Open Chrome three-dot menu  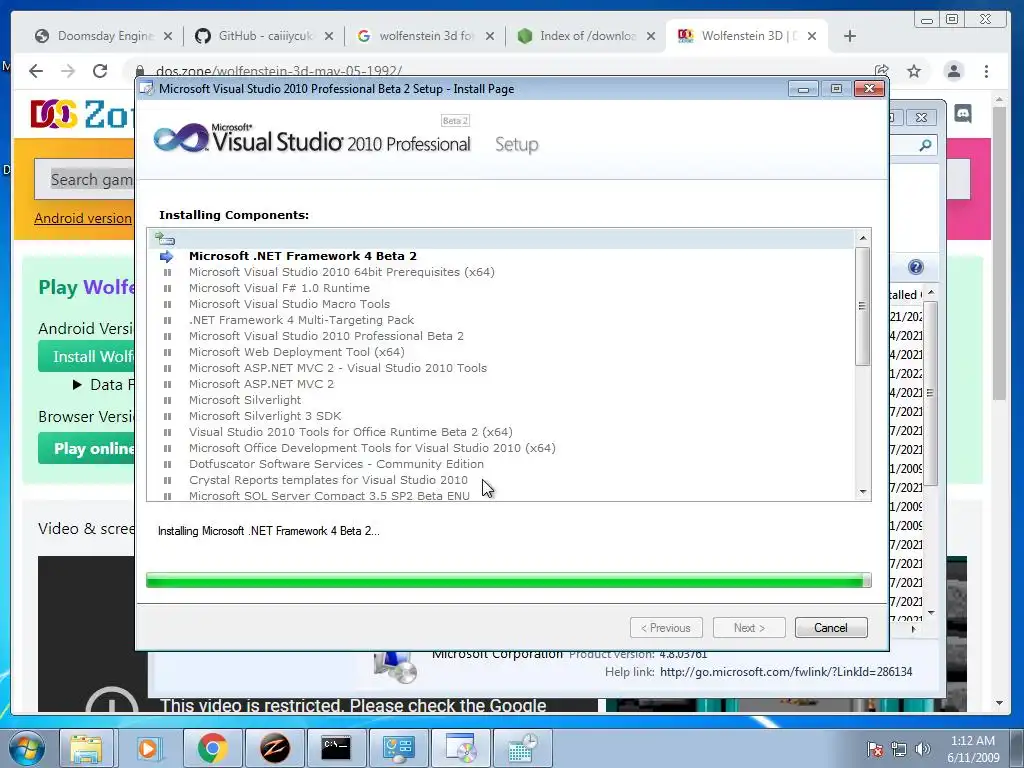point(987,71)
